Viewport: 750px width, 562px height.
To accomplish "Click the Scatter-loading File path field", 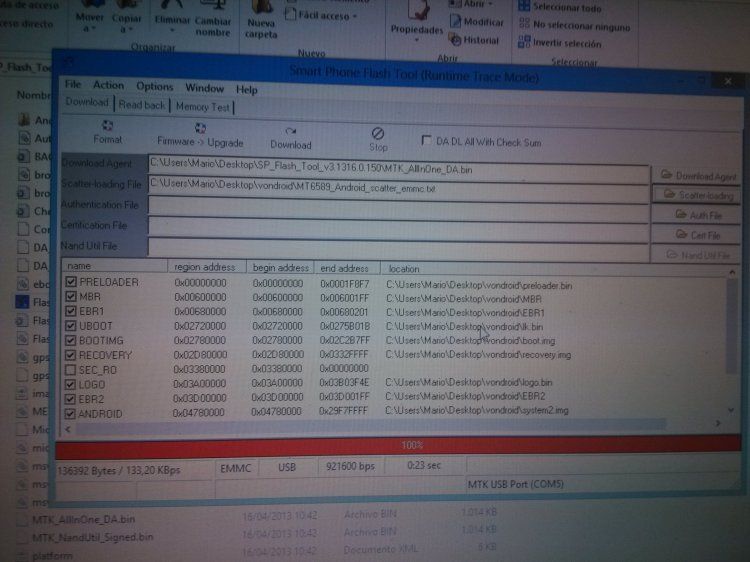I will (398, 189).
